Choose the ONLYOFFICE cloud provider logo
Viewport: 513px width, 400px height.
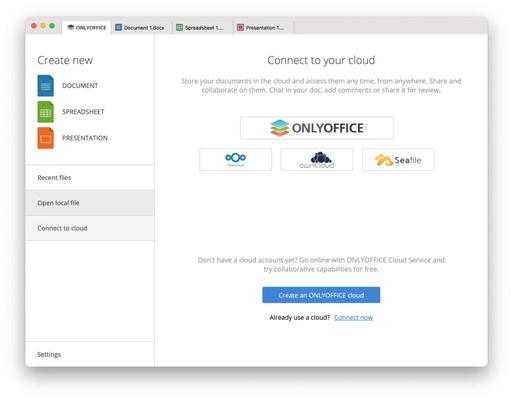(x=317, y=128)
